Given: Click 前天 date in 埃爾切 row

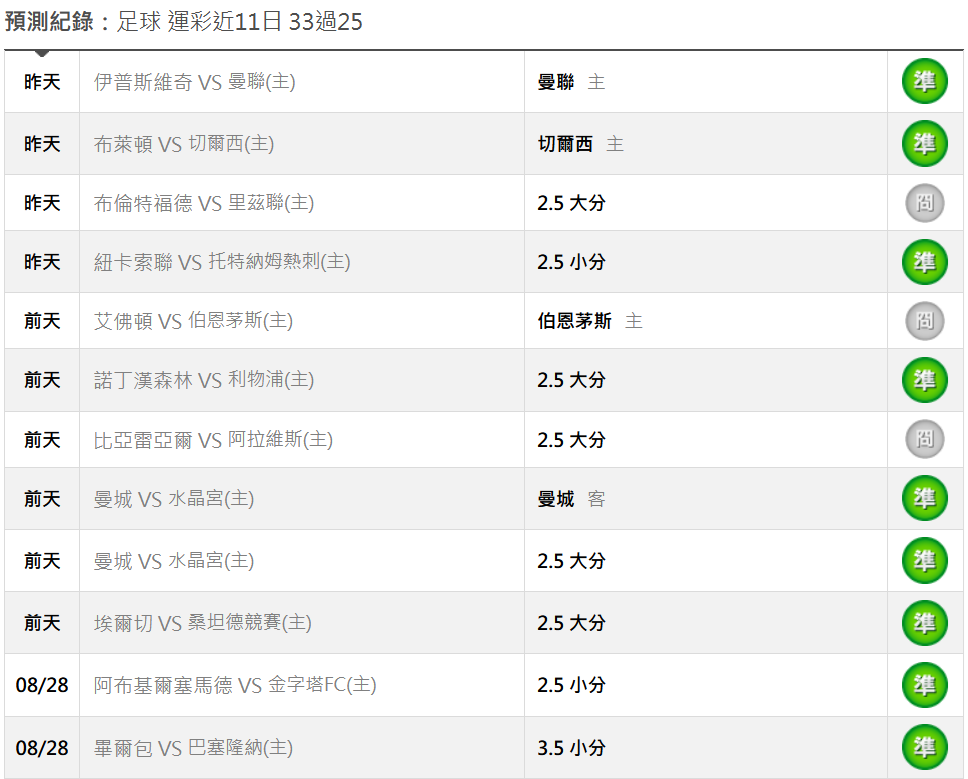Looking at the screenshot, I should click(x=42, y=623).
